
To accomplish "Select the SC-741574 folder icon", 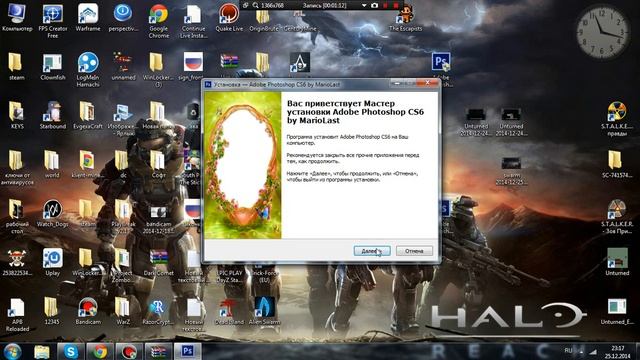I will coord(617,164).
